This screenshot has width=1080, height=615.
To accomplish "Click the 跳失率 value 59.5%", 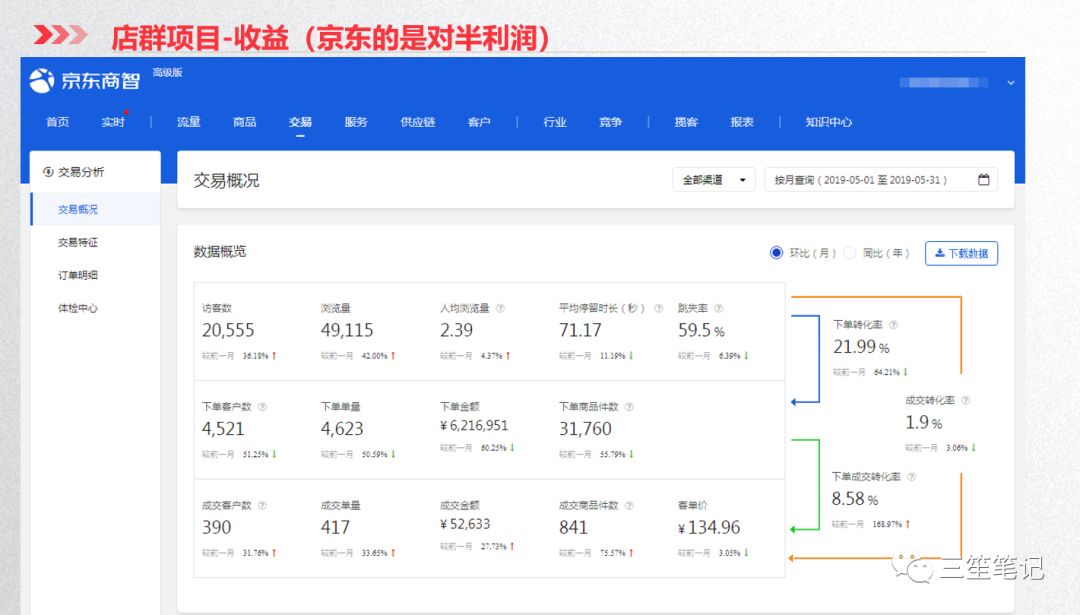I will [x=701, y=331].
